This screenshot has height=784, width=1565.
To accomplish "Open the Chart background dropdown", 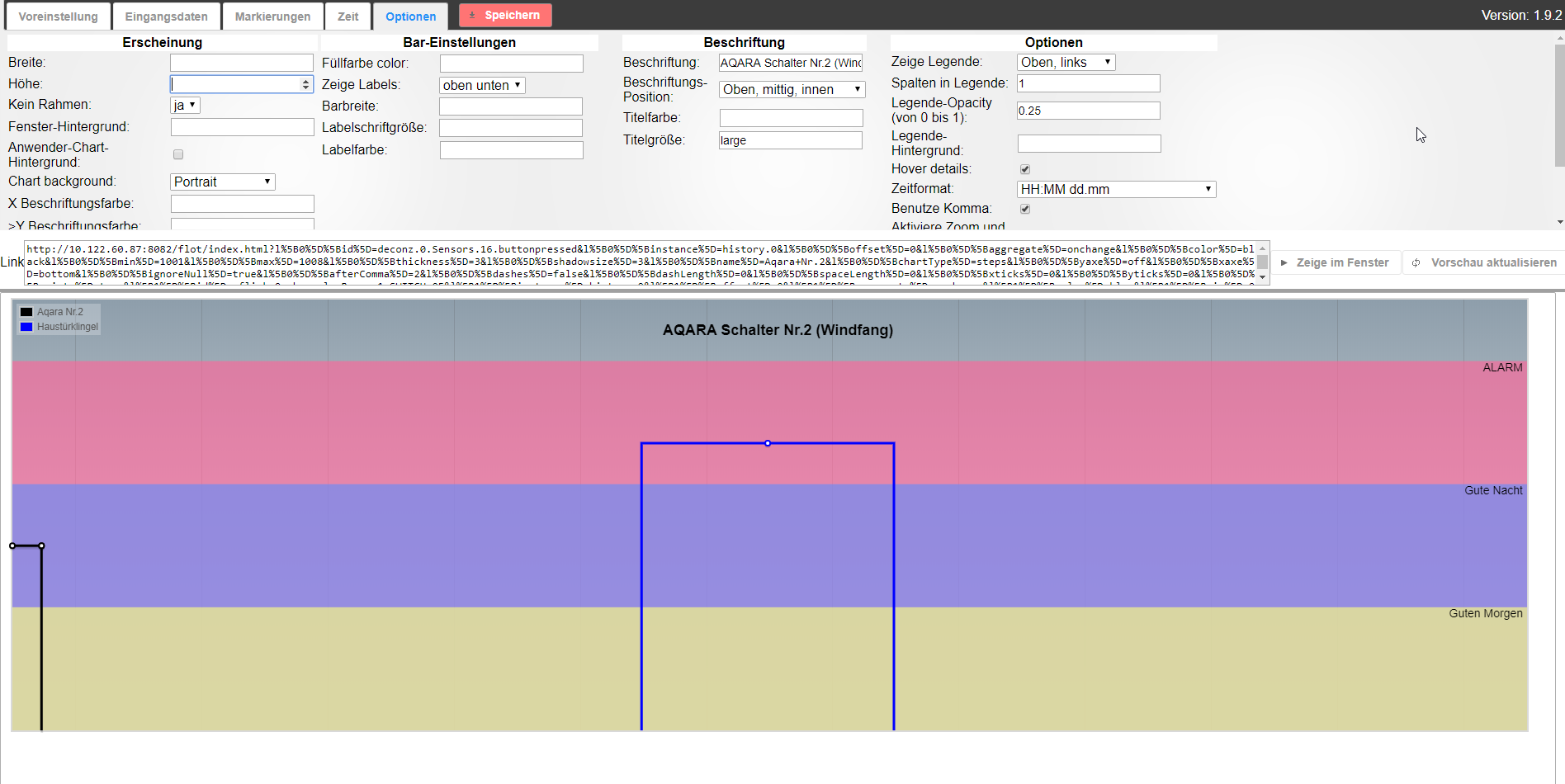I will 223,182.
